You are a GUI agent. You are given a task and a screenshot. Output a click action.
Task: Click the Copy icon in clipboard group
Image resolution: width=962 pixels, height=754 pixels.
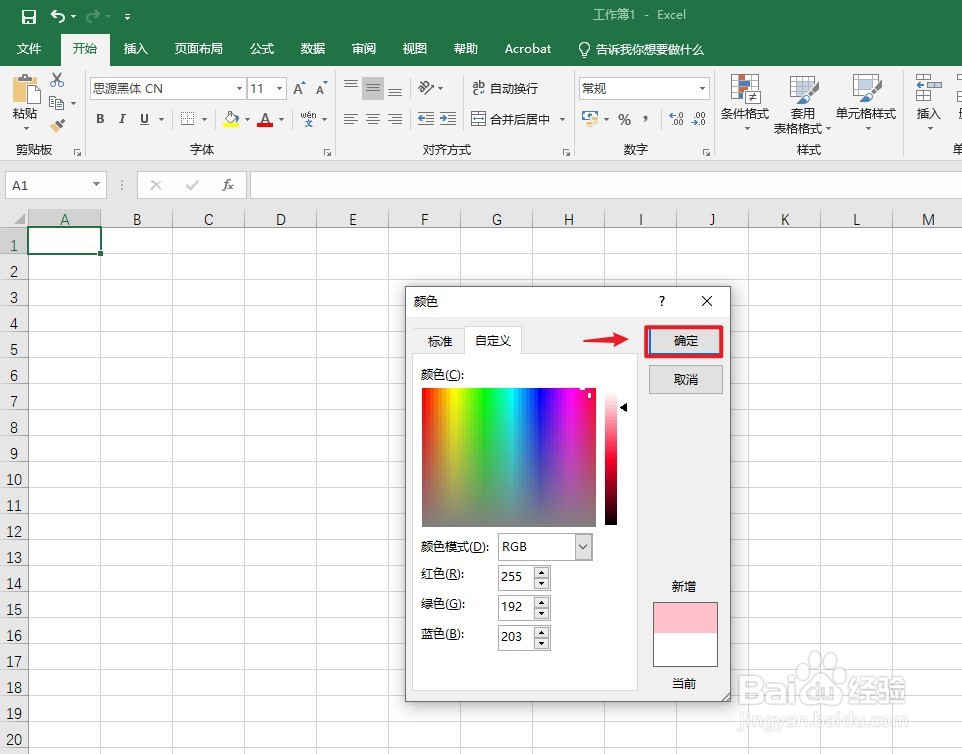[x=56, y=103]
